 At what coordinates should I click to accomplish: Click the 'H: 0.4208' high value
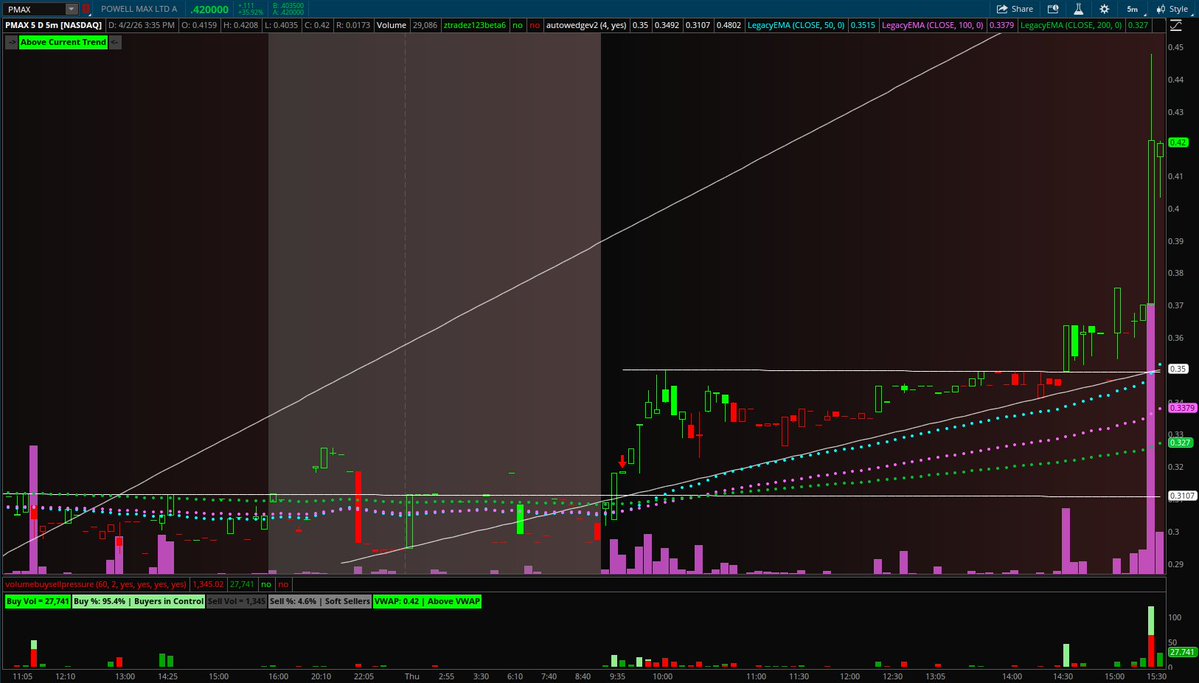click(x=240, y=25)
